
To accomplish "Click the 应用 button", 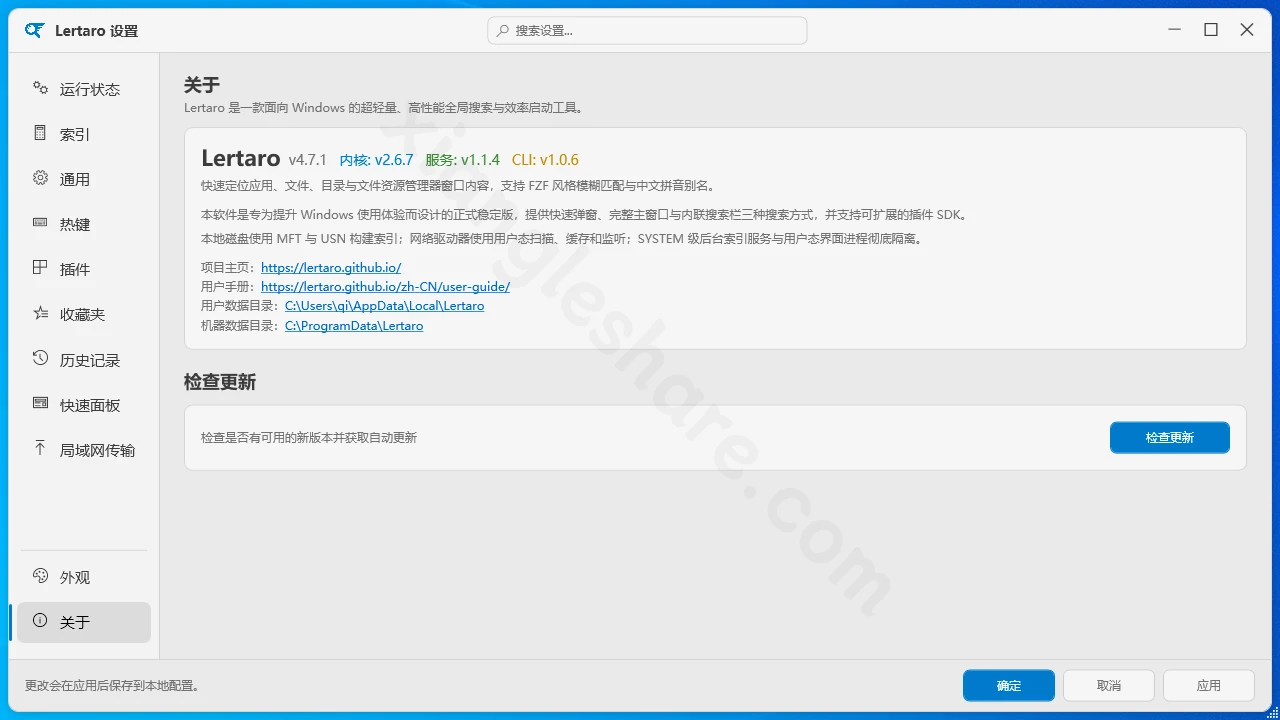I will 1209,685.
